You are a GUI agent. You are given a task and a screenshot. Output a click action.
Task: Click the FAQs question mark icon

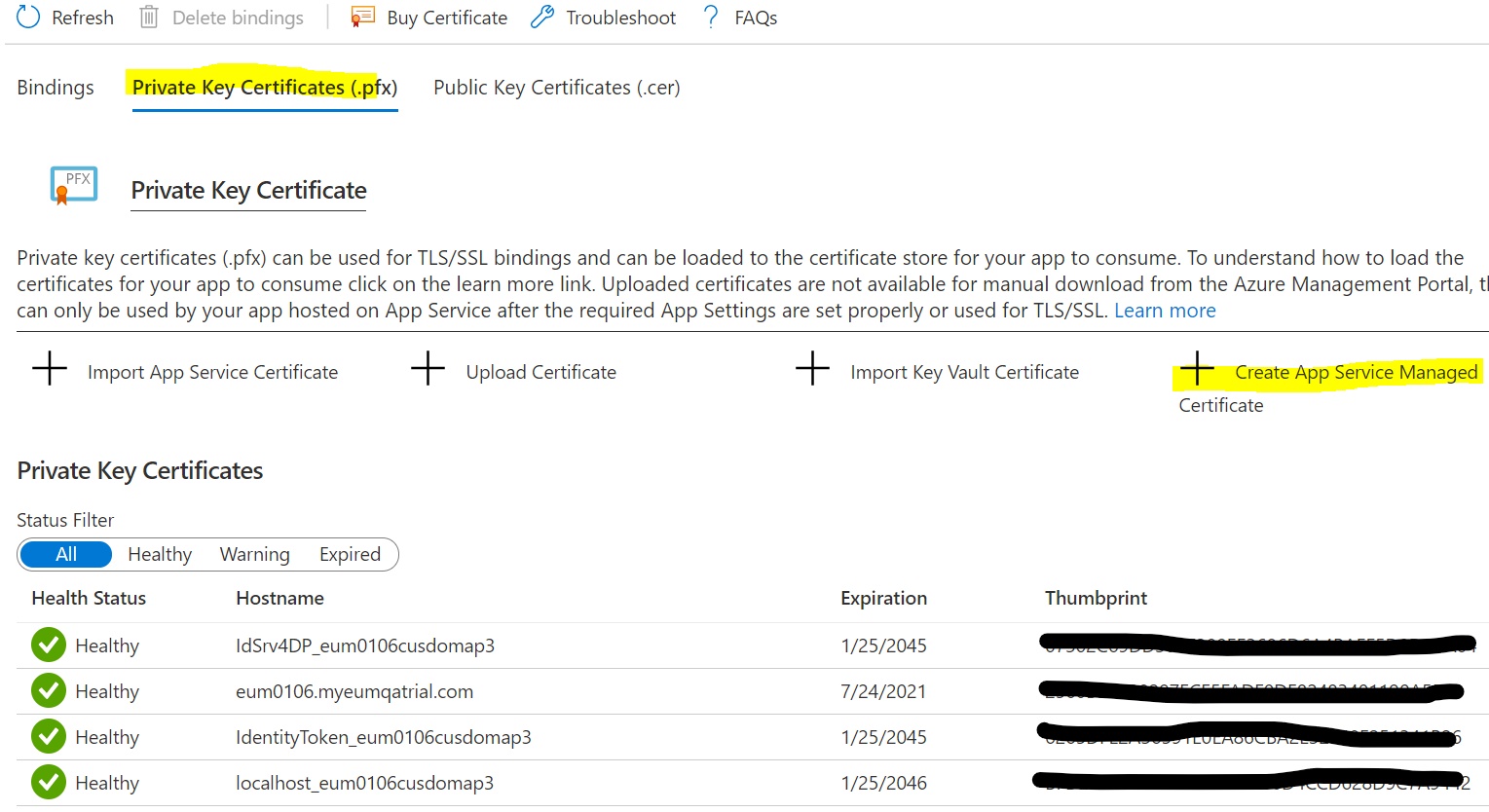point(711,17)
